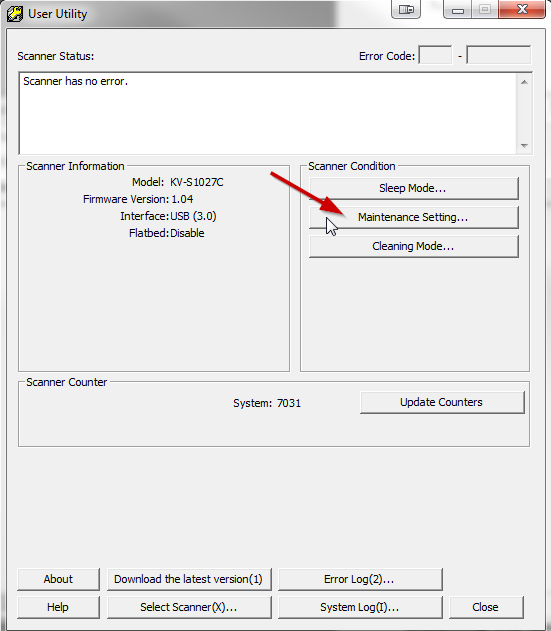Click the Scanner Status label
This screenshot has width=551, height=631.
pos(56,56)
